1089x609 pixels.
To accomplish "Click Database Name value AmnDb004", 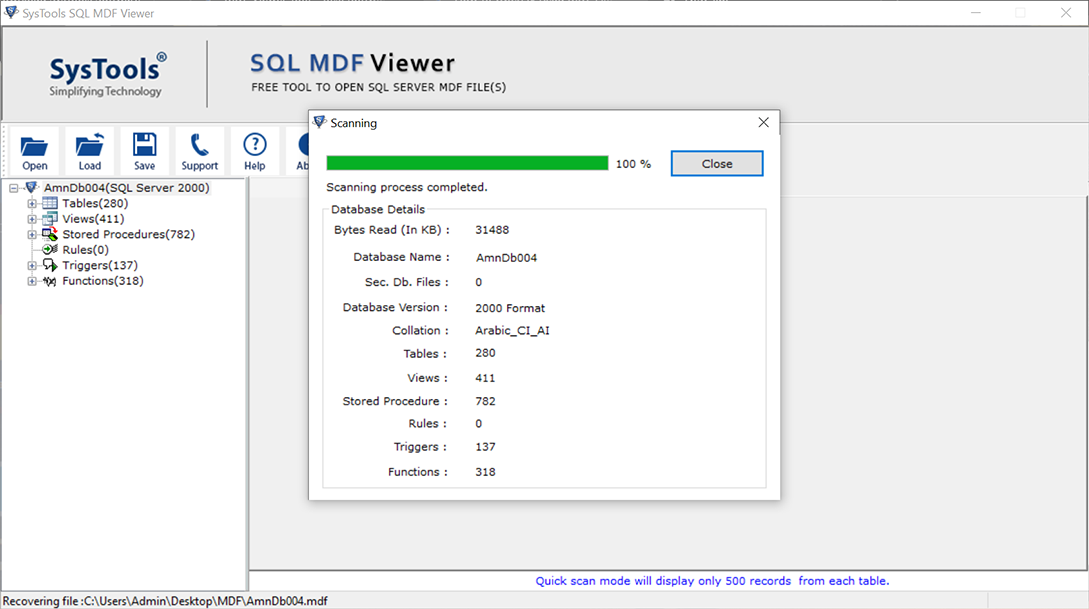I will pos(506,258).
